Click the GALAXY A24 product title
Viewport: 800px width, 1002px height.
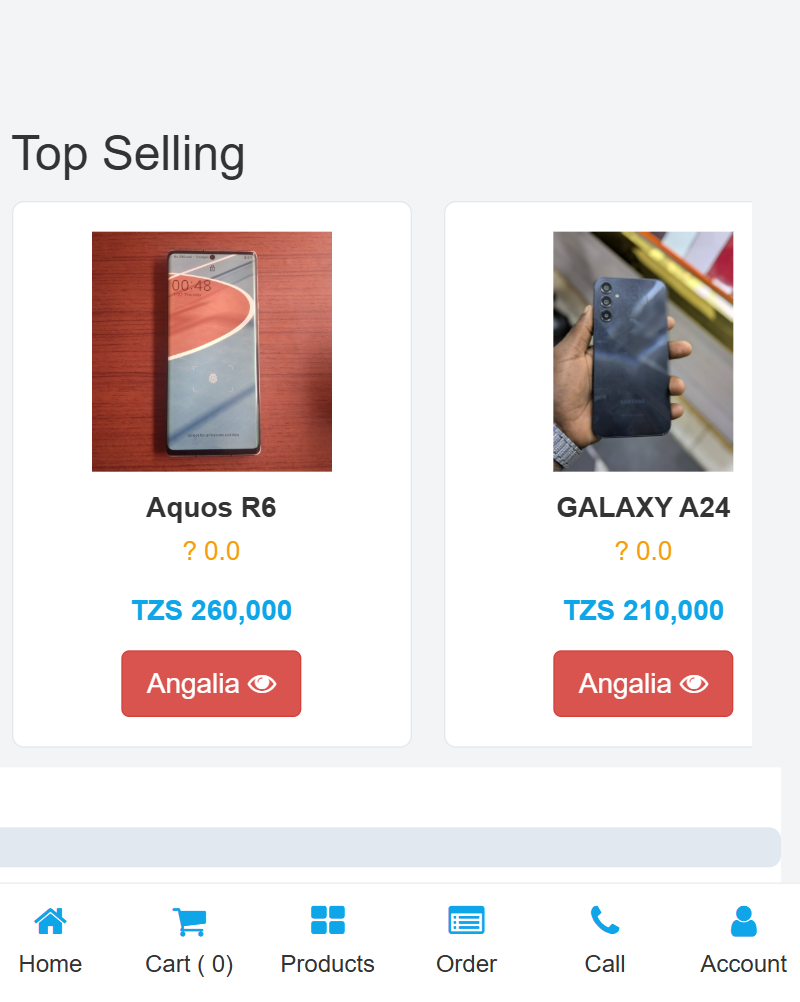[x=643, y=508]
